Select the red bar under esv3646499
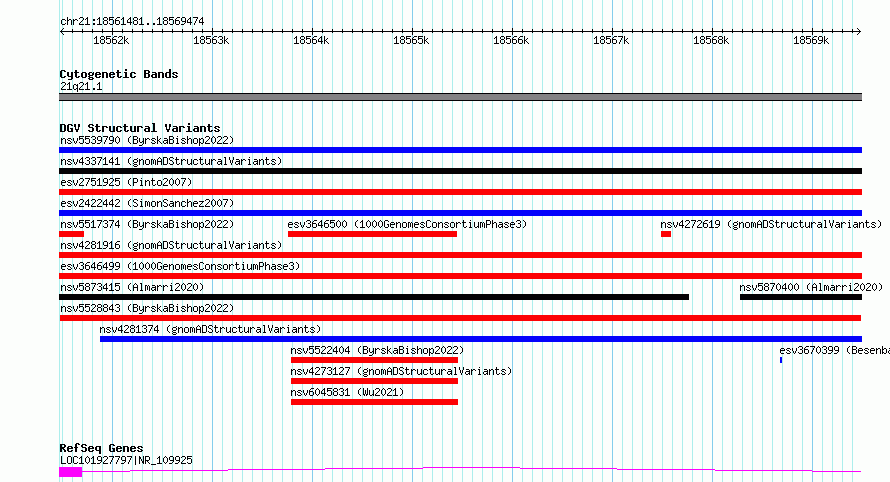Viewport: 890px width, 482px height. coord(460,276)
